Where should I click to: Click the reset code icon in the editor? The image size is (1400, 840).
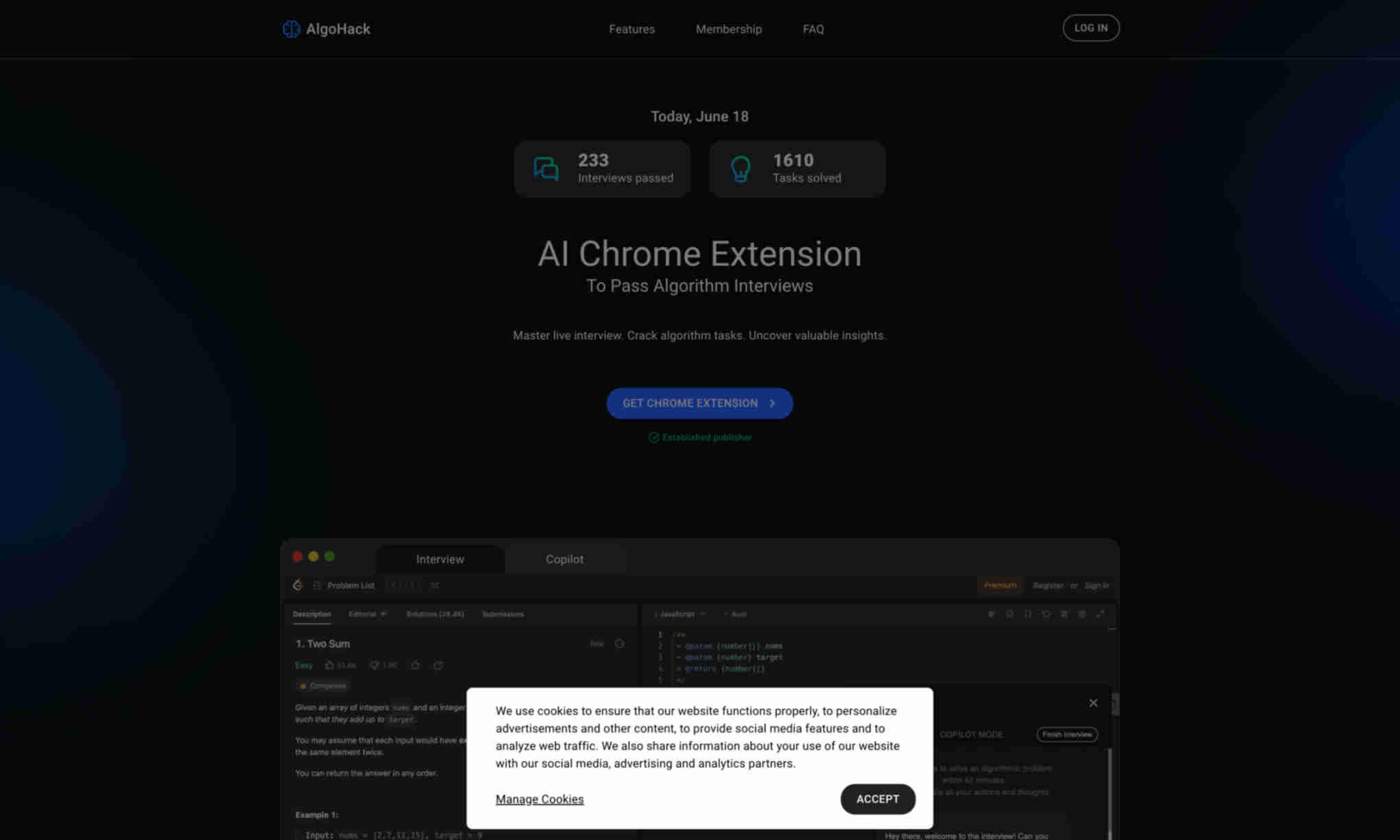(x=1046, y=614)
